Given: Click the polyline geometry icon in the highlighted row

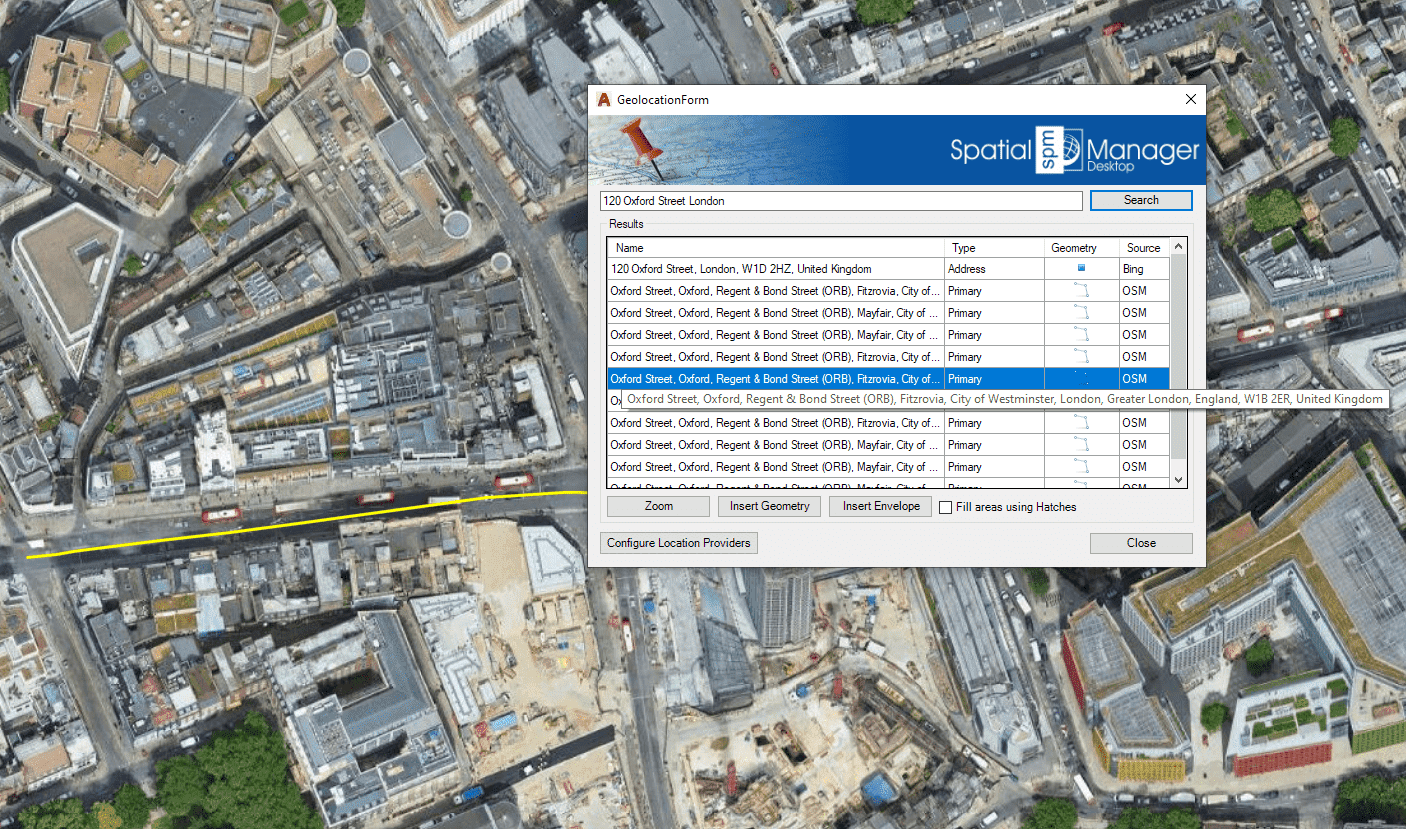Looking at the screenshot, I should [1080, 379].
